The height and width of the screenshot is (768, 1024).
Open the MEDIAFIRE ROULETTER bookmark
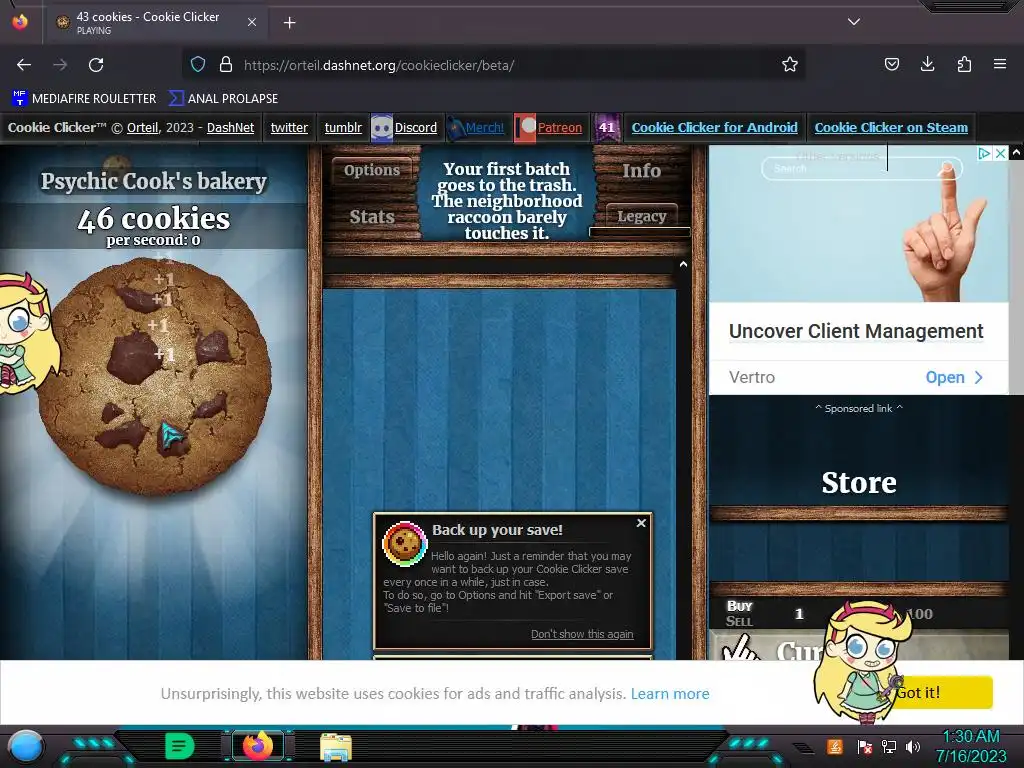84,99
